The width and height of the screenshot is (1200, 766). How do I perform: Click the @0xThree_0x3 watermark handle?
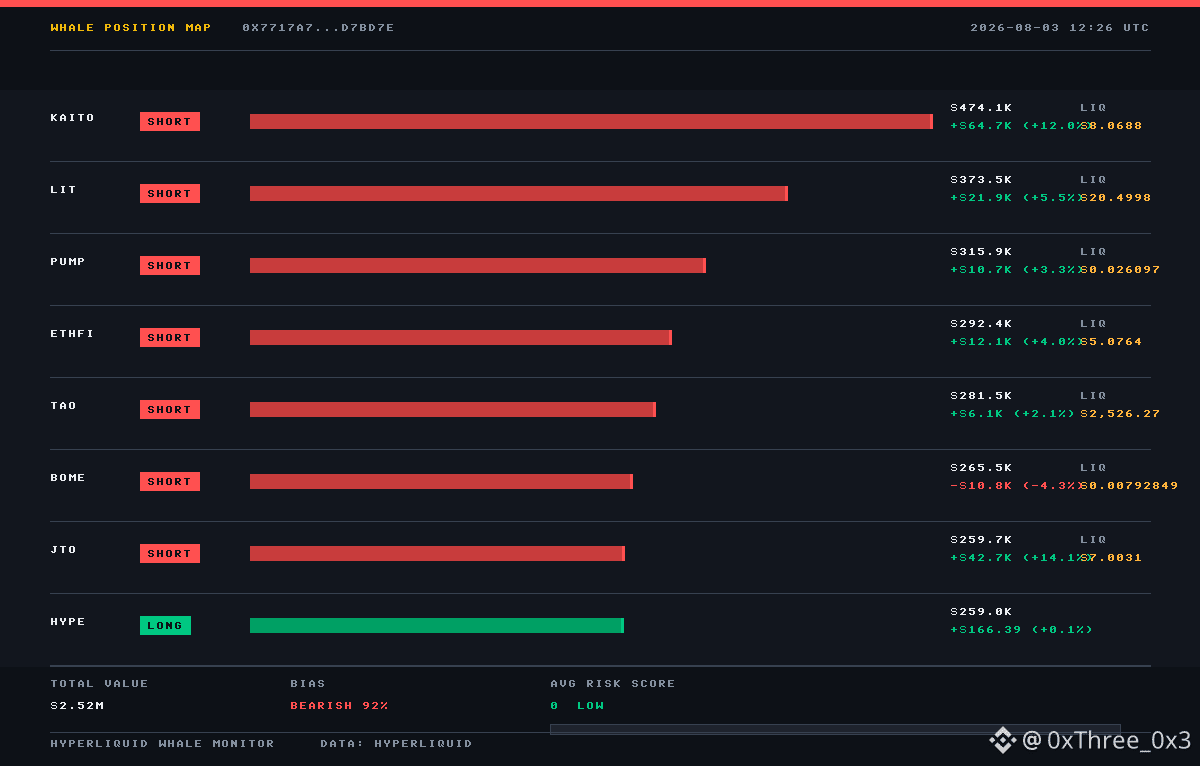[x=1107, y=740]
